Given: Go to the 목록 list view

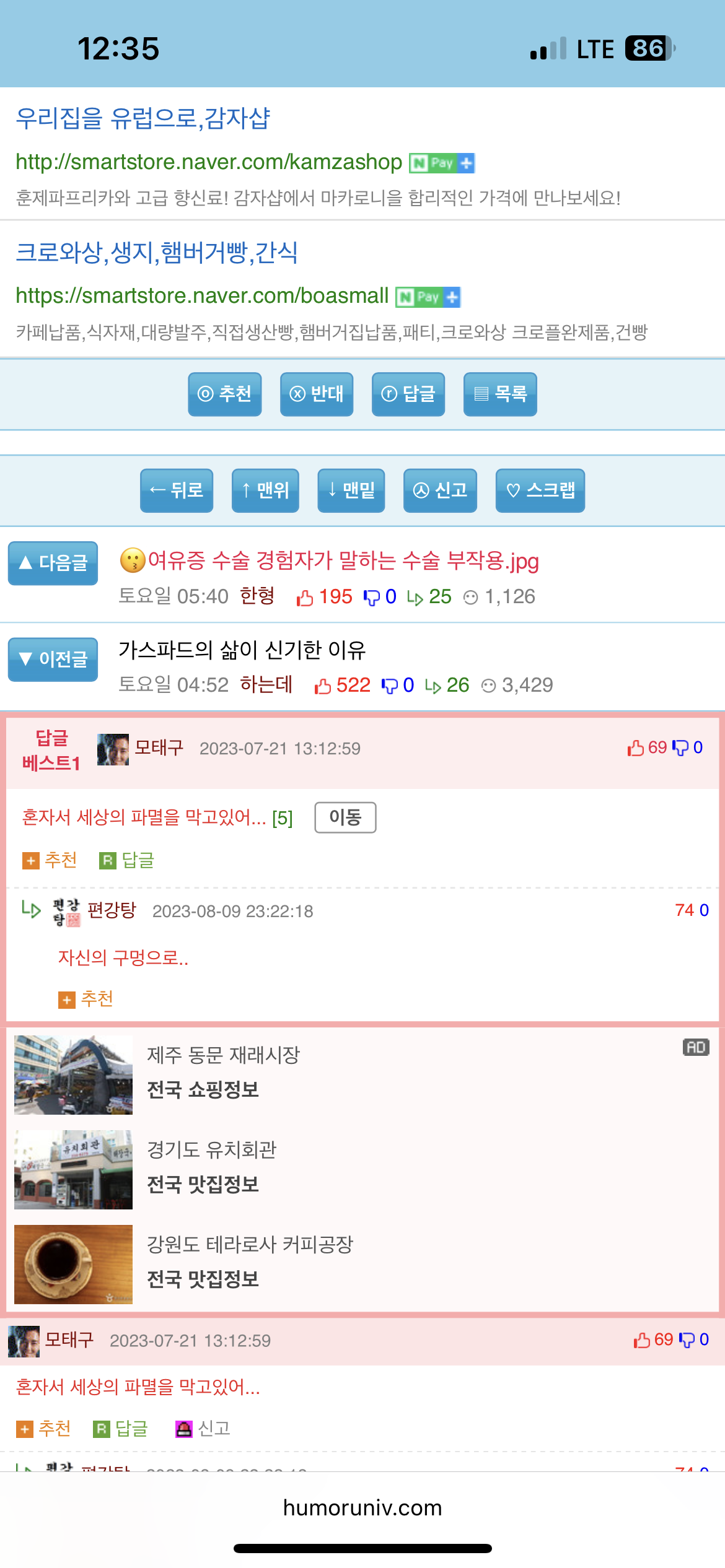Looking at the screenshot, I should 500,394.
